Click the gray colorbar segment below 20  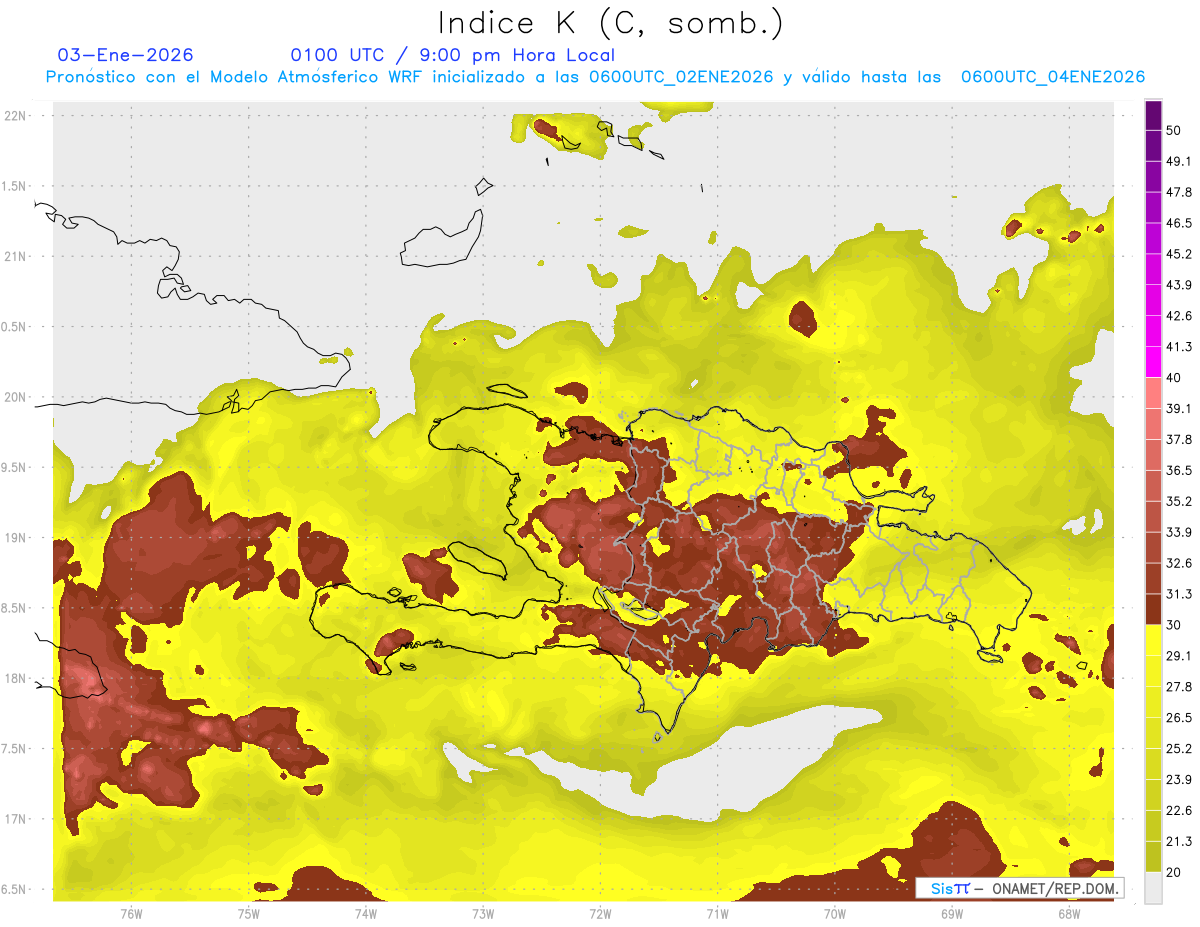tap(1153, 888)
